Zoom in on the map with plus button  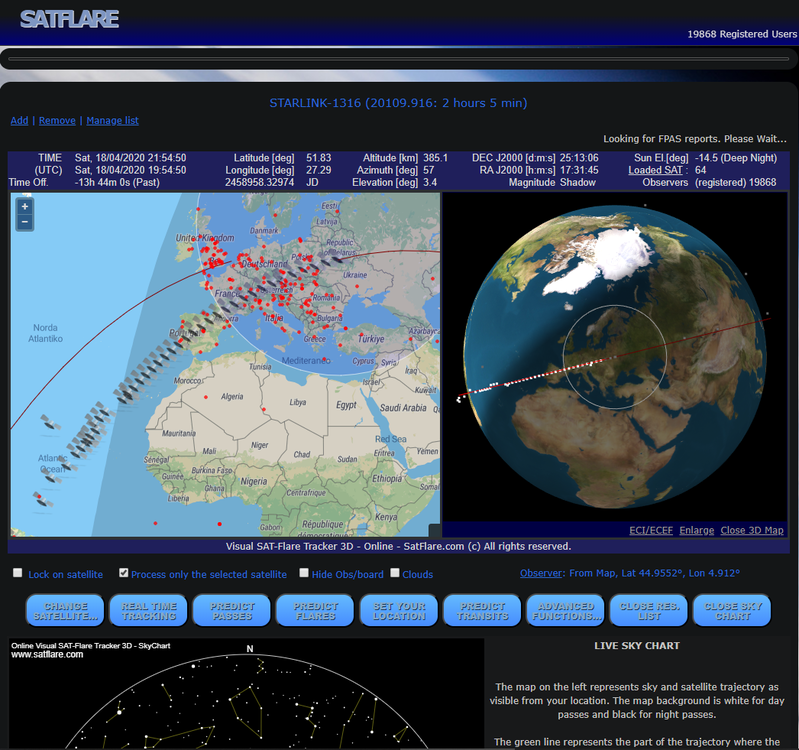click(x=24, y=207)
